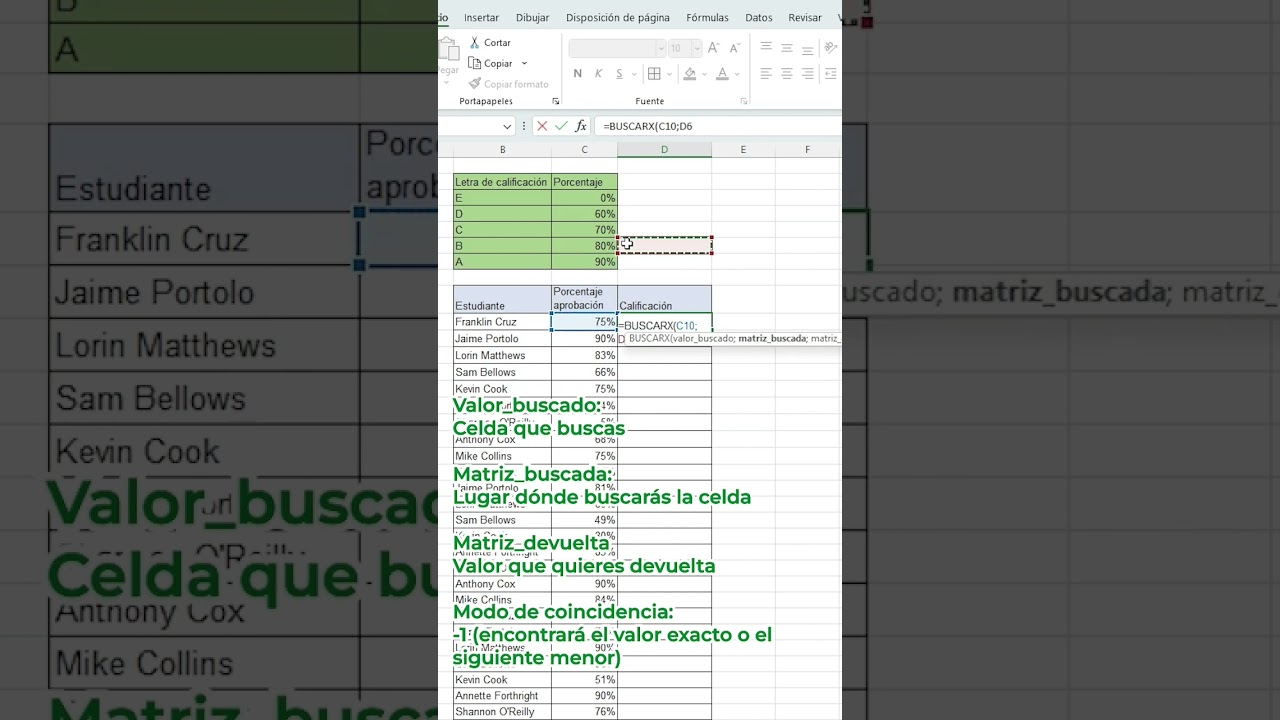
Task: Click the Pegar clipboard icon
Action: [449, 51]
